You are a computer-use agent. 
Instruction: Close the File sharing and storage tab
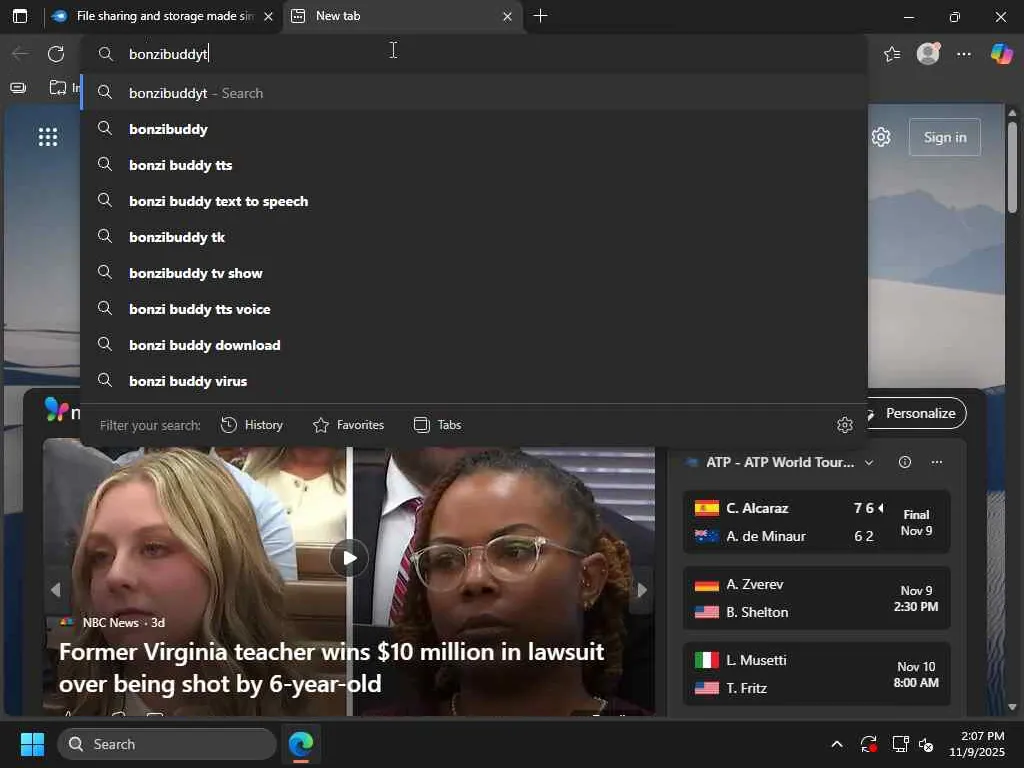tap(268, 16)
